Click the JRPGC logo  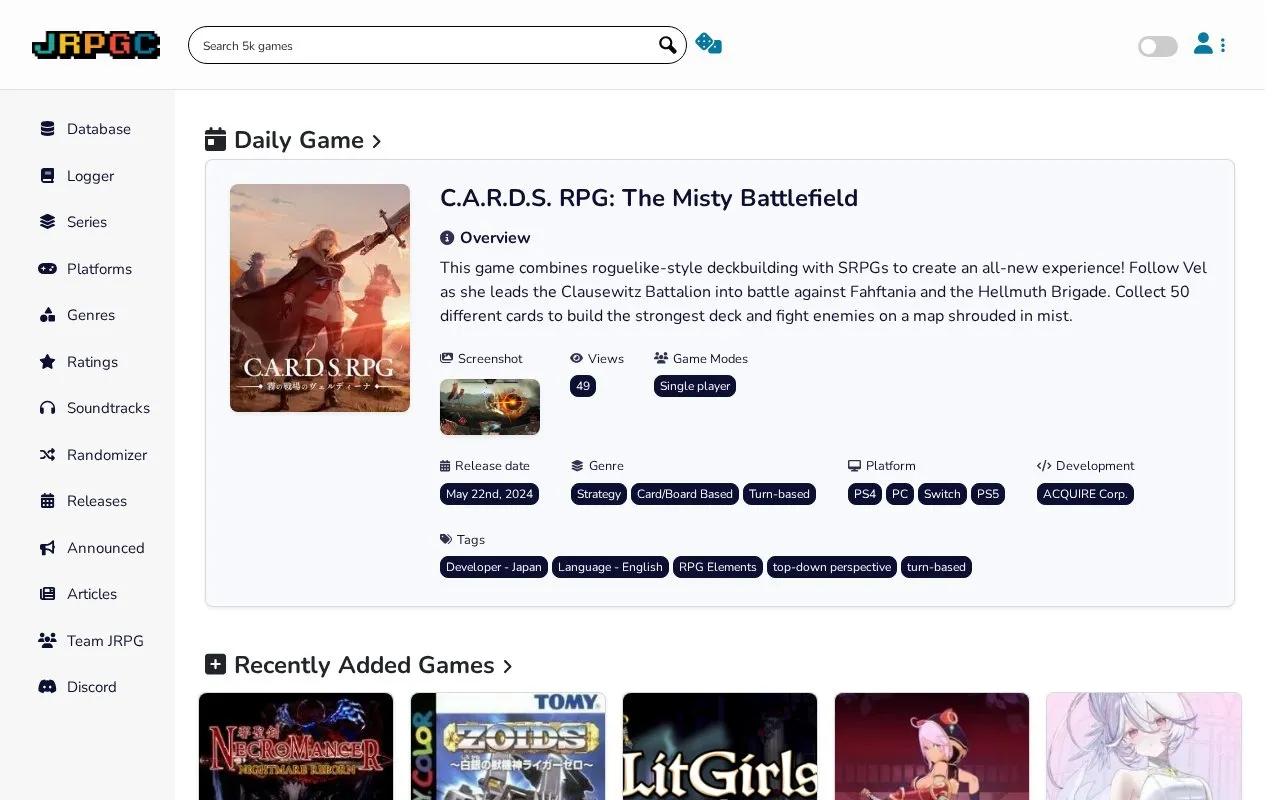96,45
